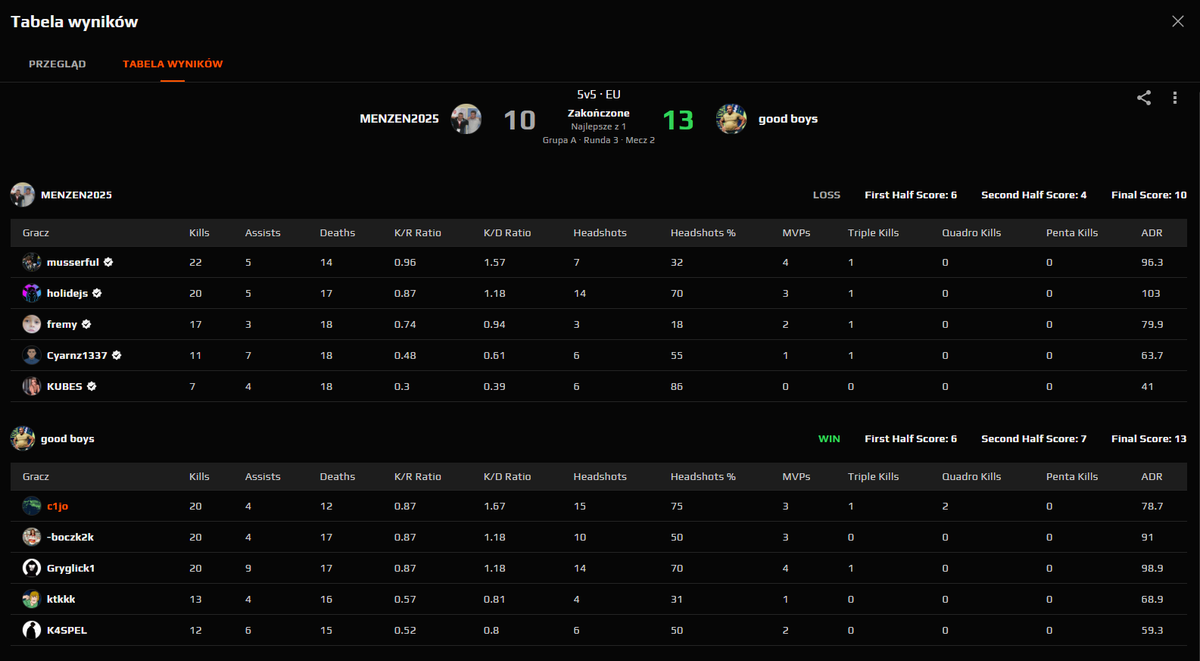Click Assists header in MENZEN2025 table
This screenshot has width=1200, height=661.
click(263, 233)
